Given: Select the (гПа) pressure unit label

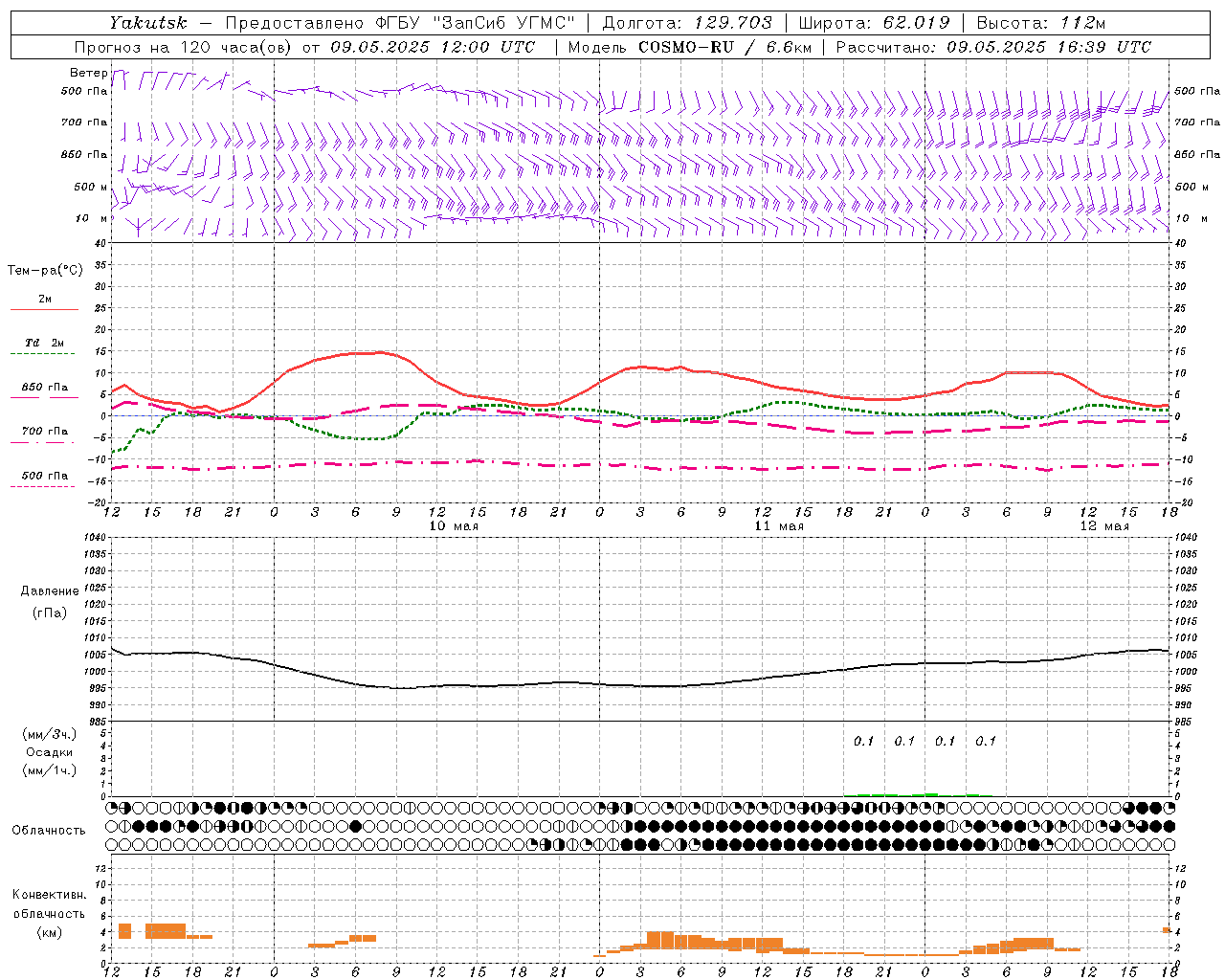Looking at the screenshot, I should (50, 612).
